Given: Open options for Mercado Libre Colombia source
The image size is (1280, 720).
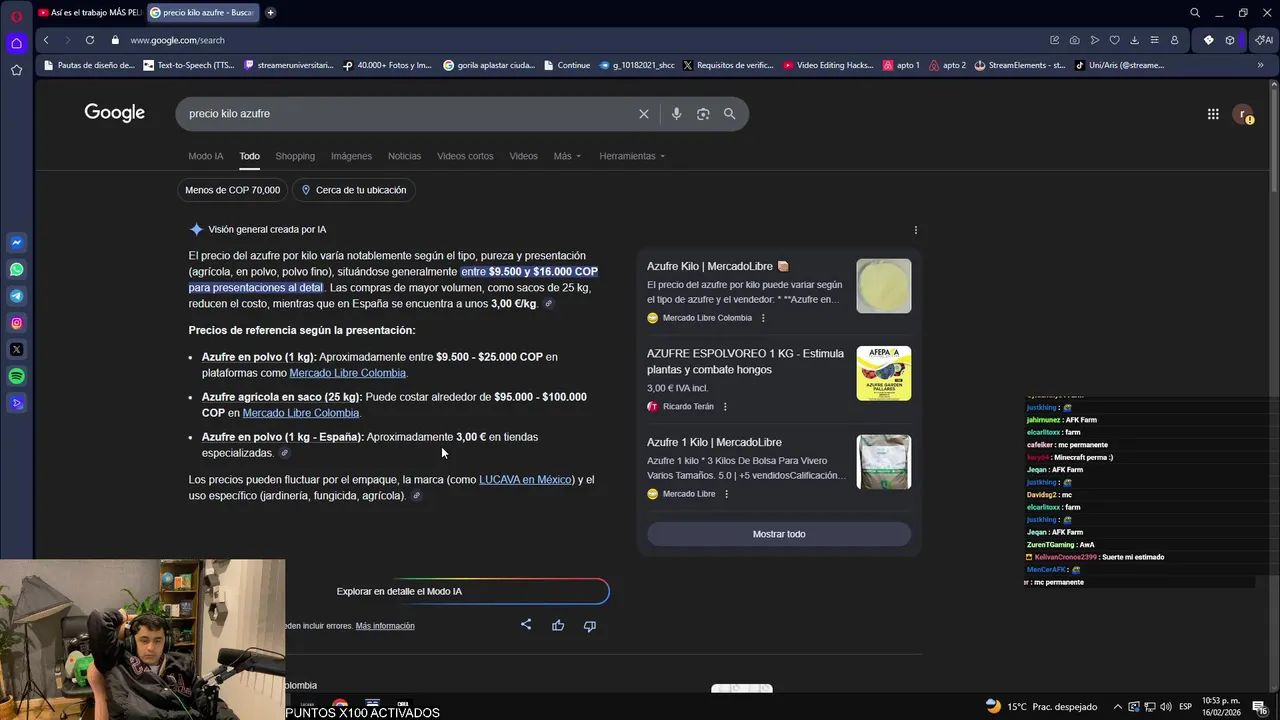Looking at the screenshot, I should (x=763, y=318).
